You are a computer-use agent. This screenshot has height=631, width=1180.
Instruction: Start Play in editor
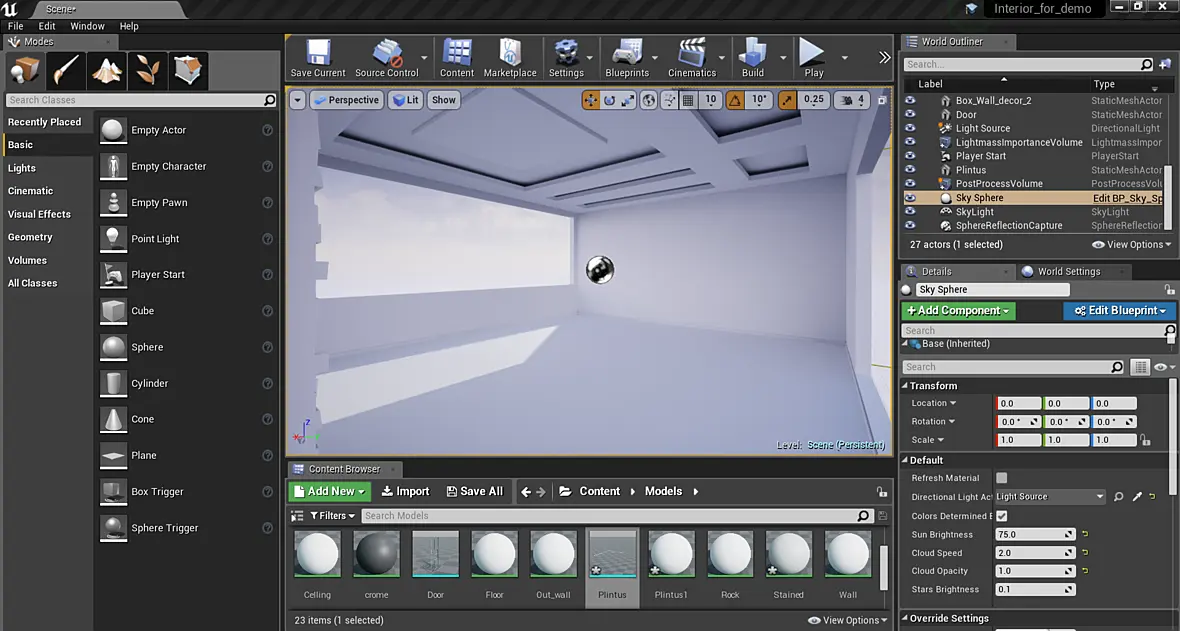click(x=813, y=59)
